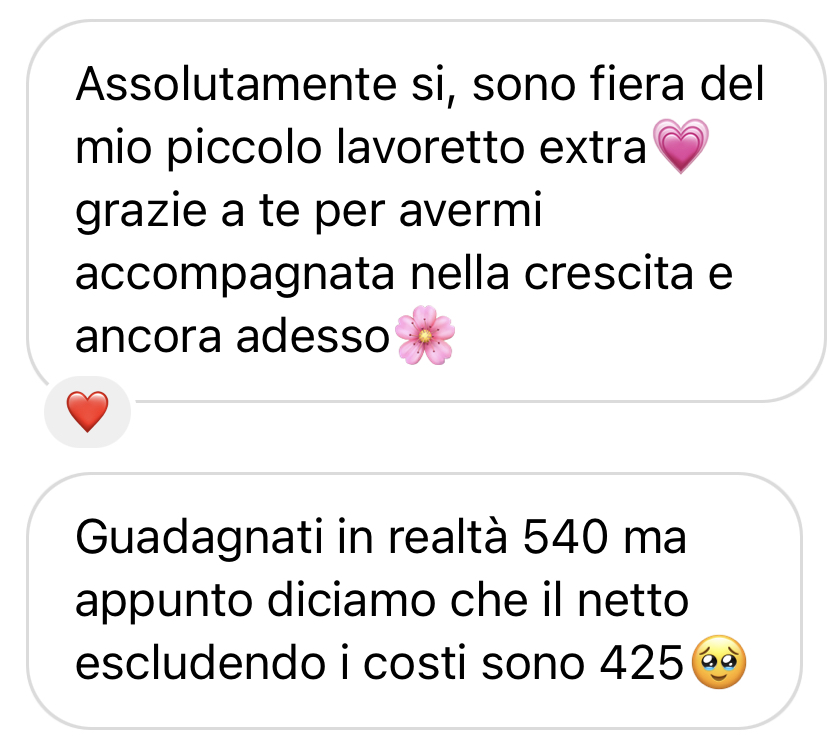Screen dimensions: 828x746
Task: Click the word "realtà" in the second message
Action: click(448, 537)
